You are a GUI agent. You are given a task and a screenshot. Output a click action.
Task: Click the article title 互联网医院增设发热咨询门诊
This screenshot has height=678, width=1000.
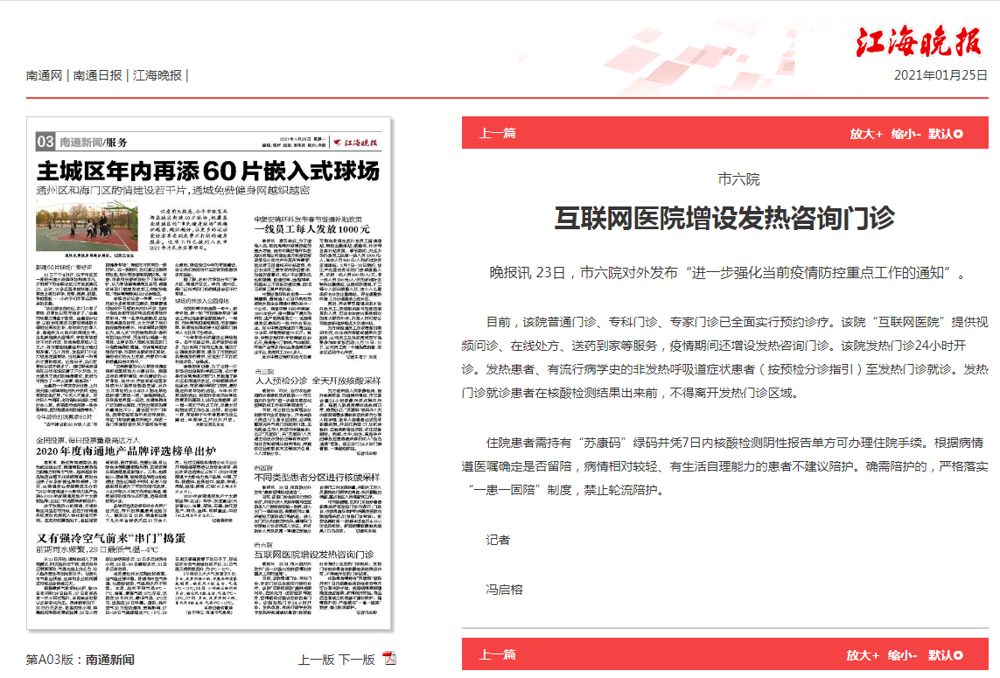724,218
